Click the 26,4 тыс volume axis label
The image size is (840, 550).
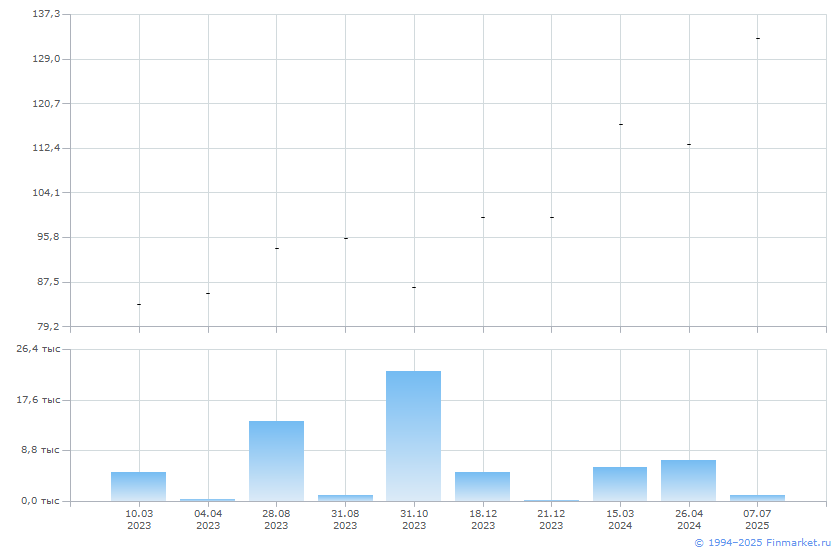38,349
